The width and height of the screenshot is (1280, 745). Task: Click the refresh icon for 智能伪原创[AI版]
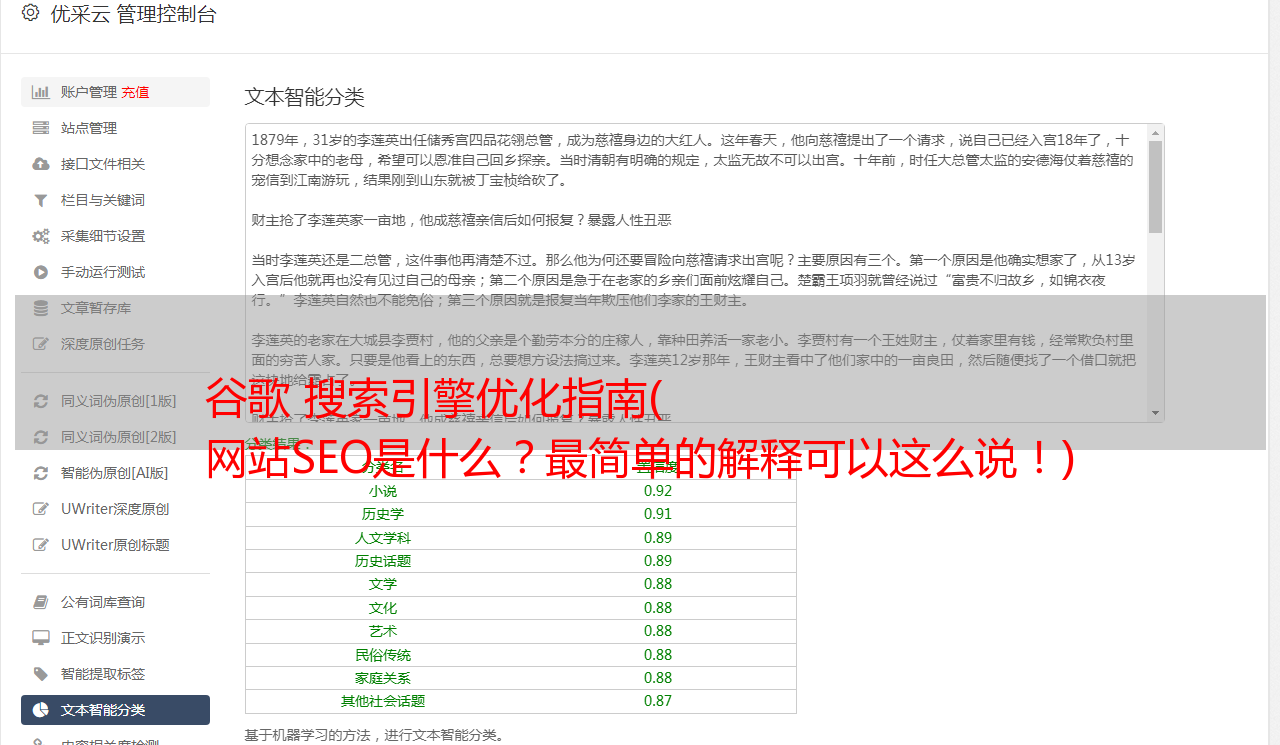tap(41, 473)
